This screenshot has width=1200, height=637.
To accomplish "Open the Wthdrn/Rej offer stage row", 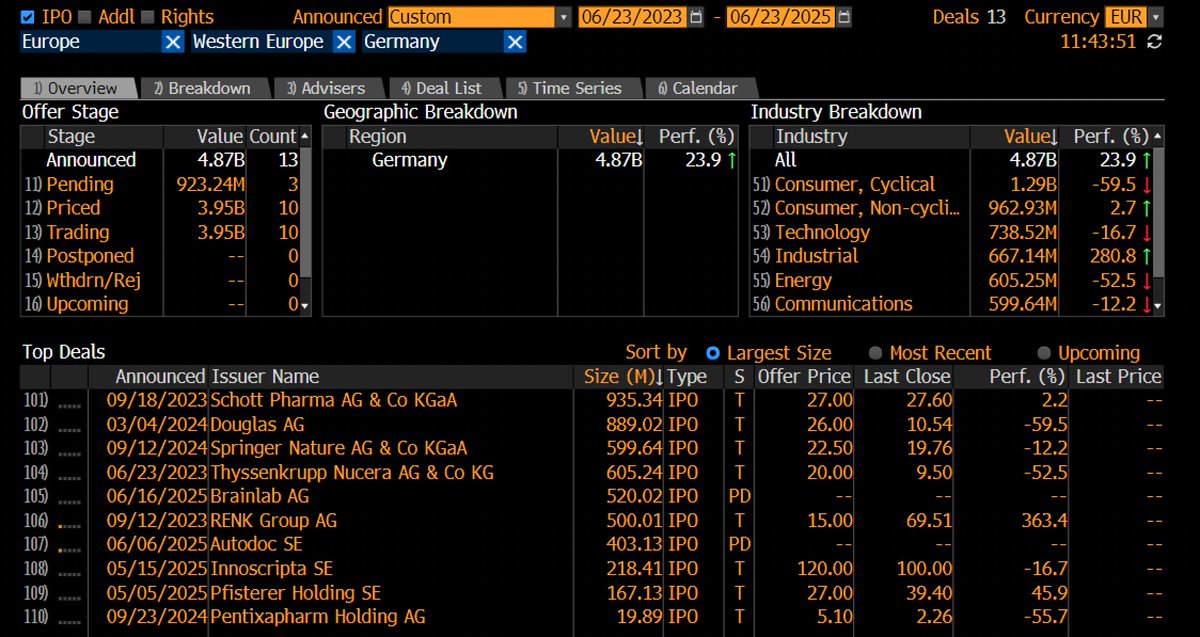I will point(160,280).
